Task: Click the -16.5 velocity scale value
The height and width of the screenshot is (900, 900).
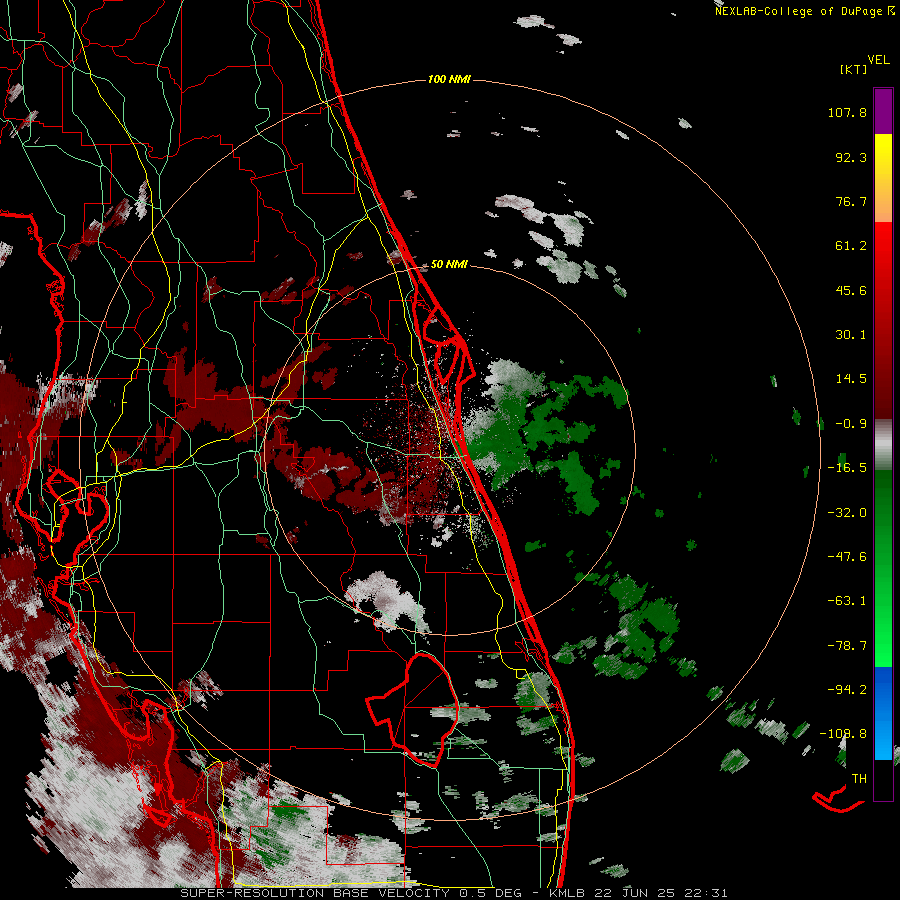Action: point(847,468)
